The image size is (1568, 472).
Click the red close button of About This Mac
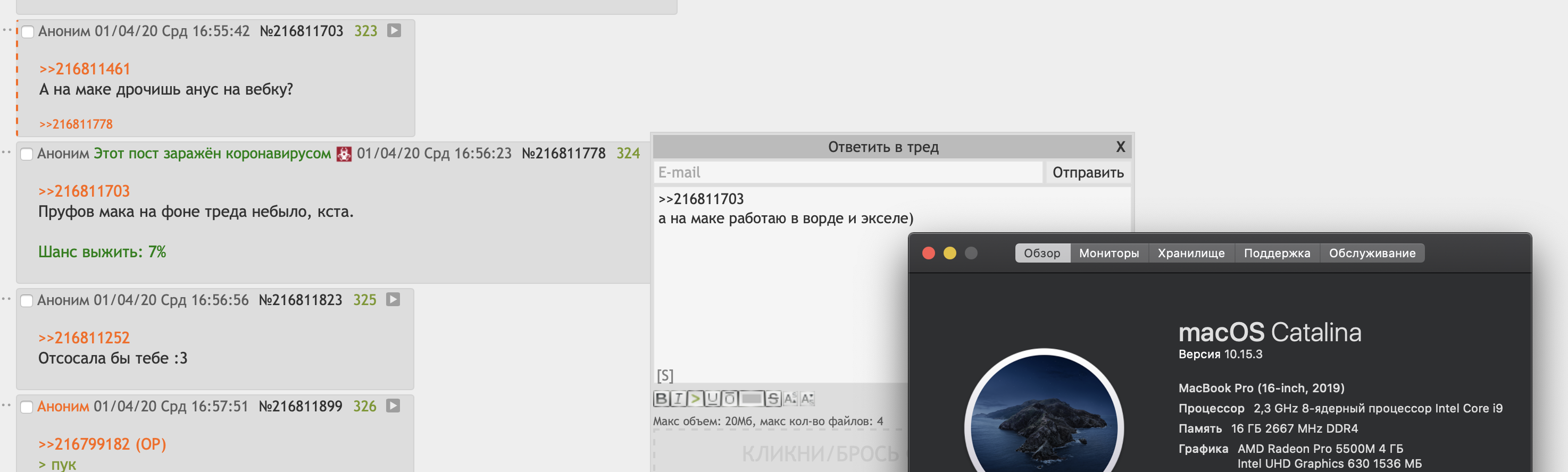928,253
